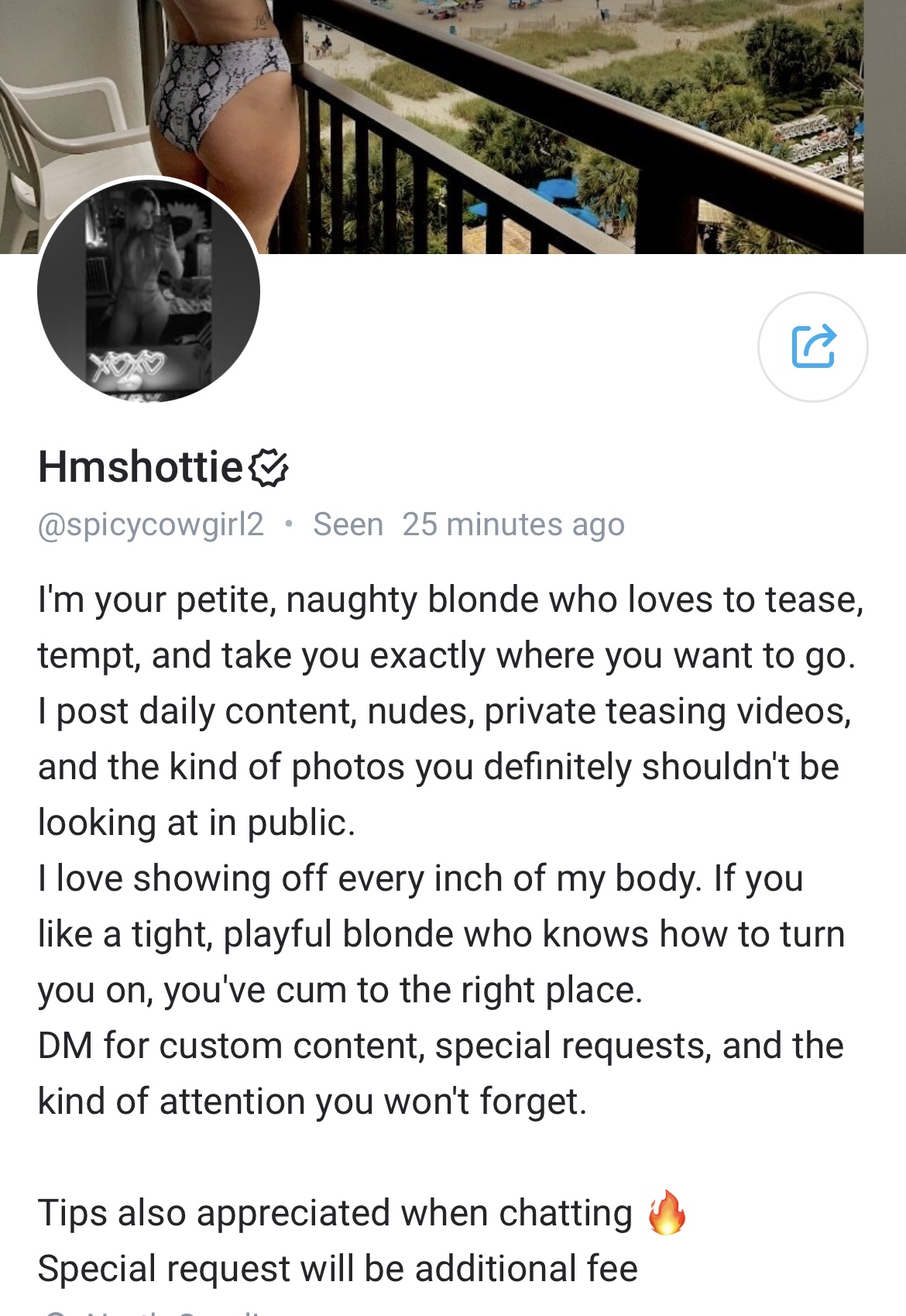
Task: Tap the bio line starting "I'm your petite"
Action: click(x=451, y=600)
